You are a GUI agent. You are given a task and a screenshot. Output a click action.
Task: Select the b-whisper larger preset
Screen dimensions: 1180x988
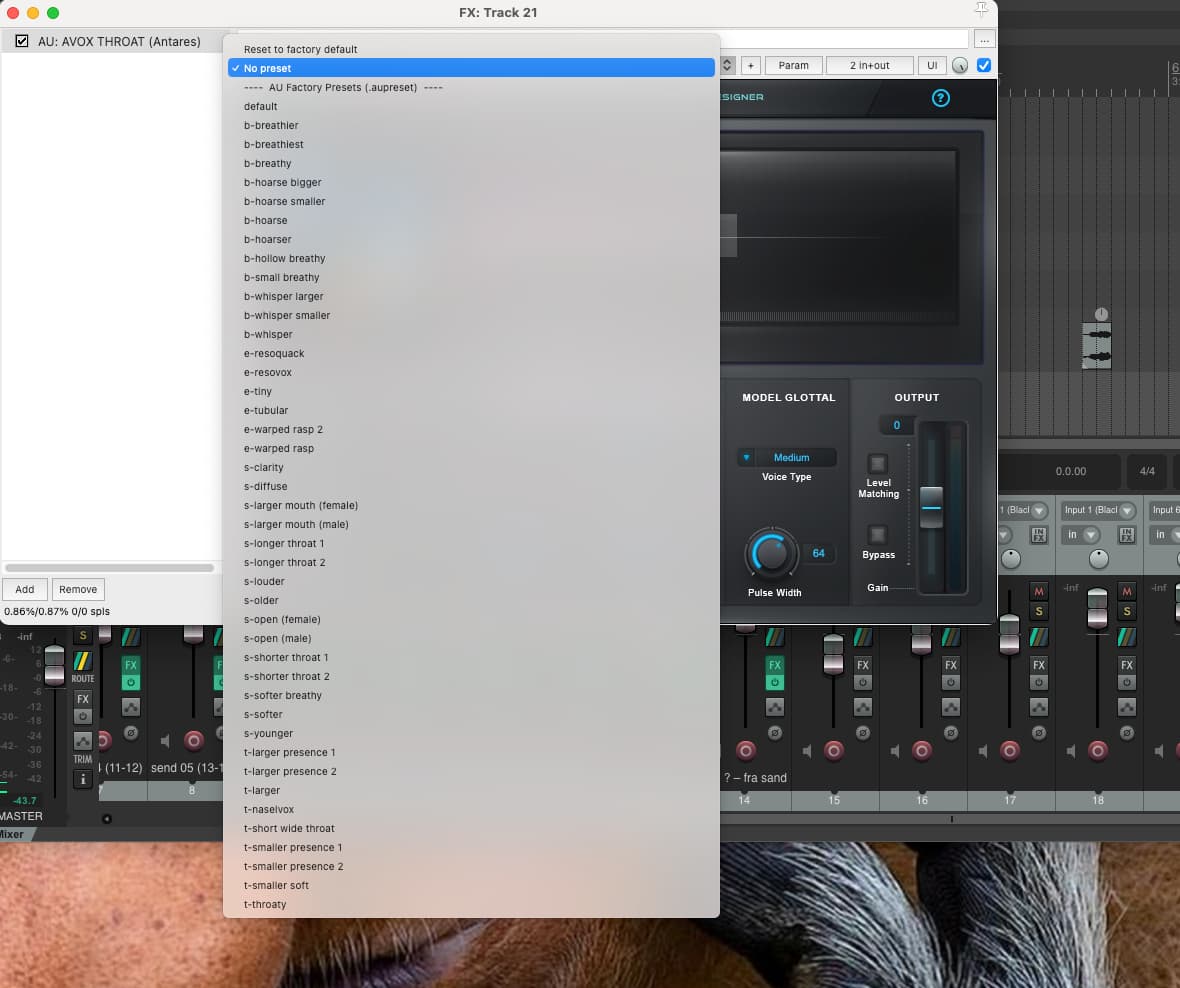click(x=471, y=296)
